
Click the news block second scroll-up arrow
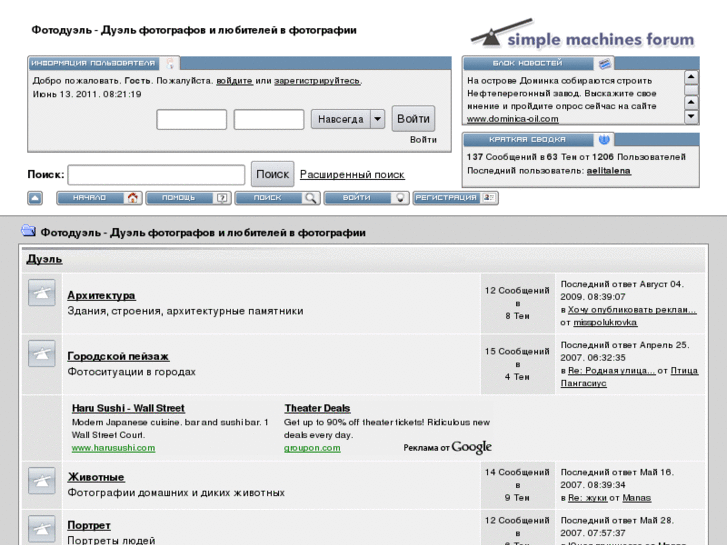click(691, 102)
